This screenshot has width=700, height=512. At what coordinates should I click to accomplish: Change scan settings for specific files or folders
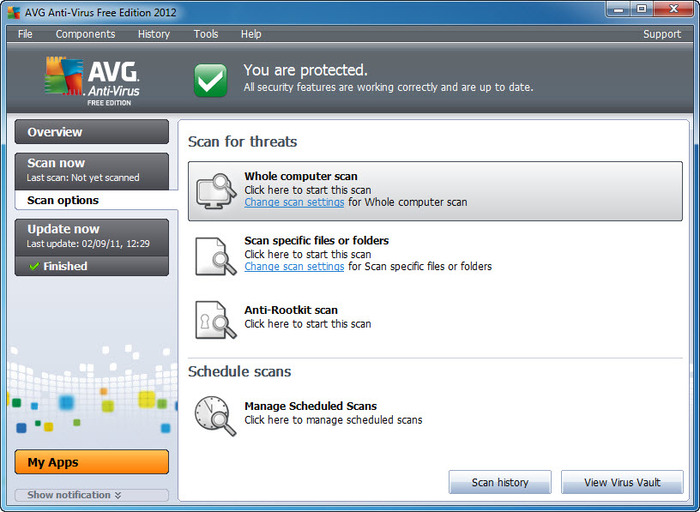[294, 266]
